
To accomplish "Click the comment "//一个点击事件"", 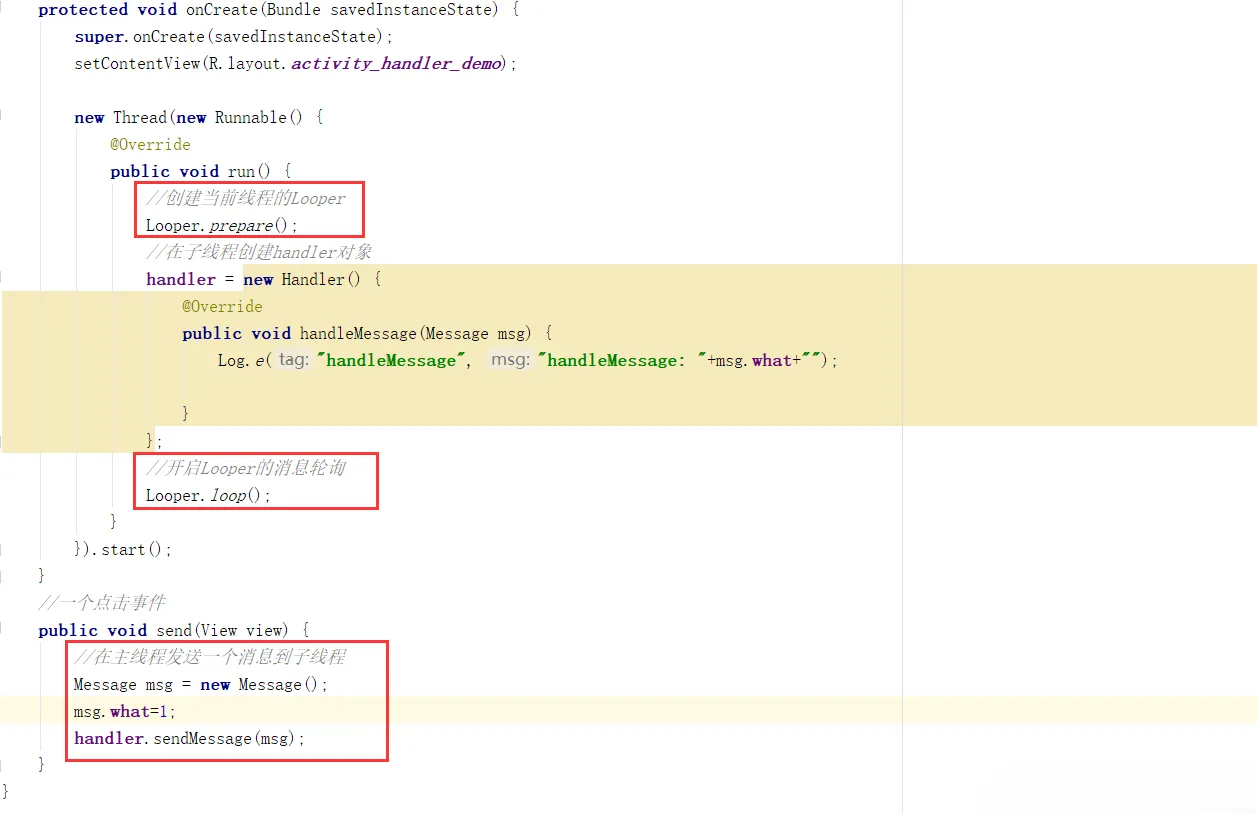I will (102, 603).
